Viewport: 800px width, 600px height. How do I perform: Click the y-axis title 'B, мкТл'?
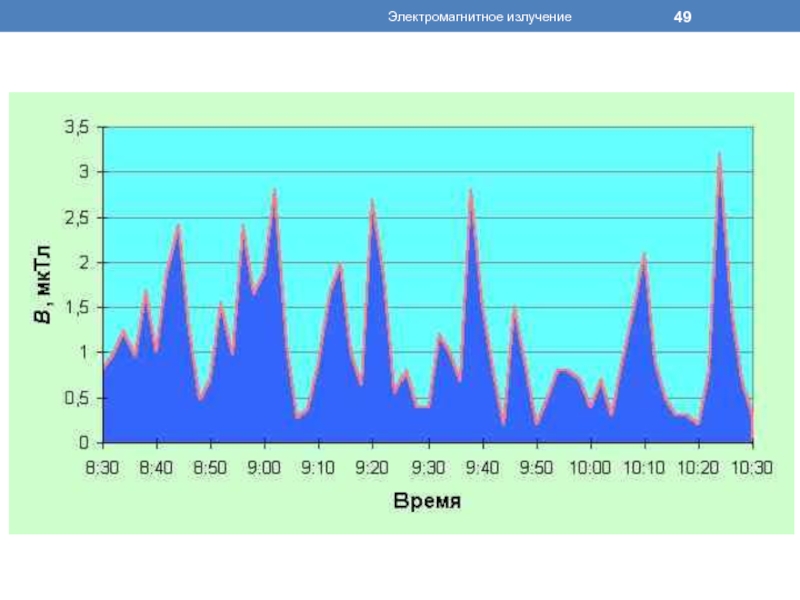tap(43, 284)
